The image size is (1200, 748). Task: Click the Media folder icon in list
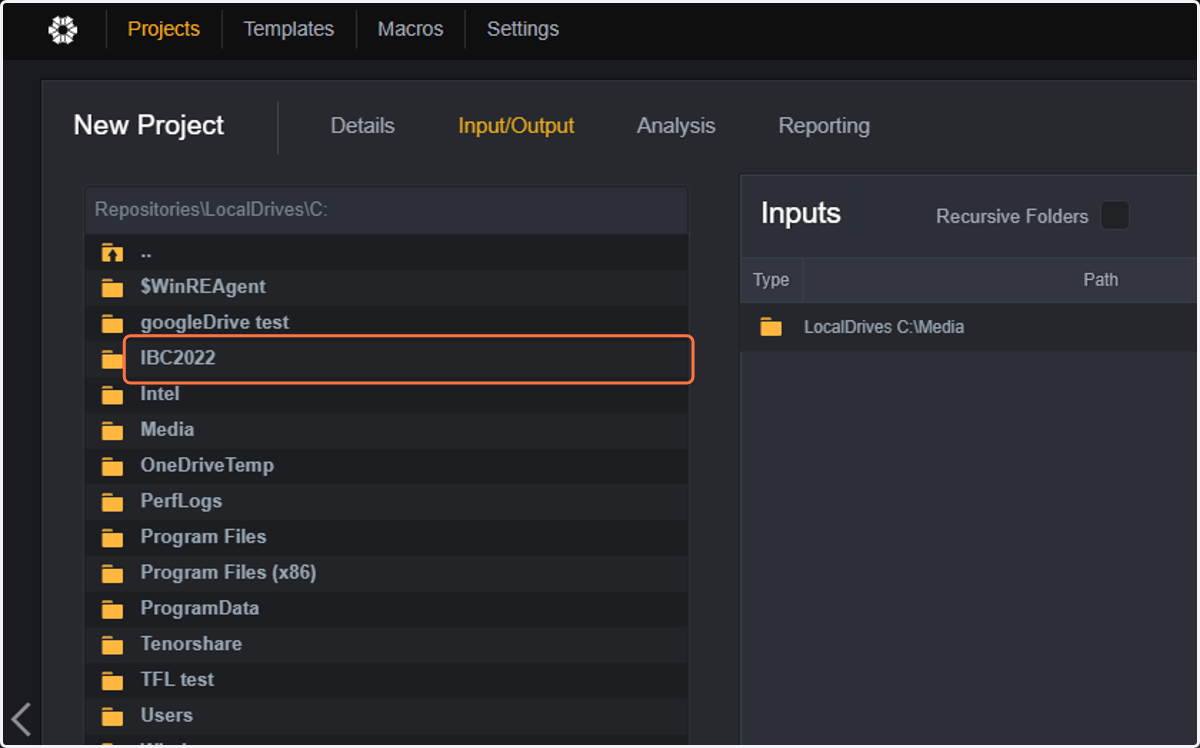pyautogui.click(x=112, y=431)
